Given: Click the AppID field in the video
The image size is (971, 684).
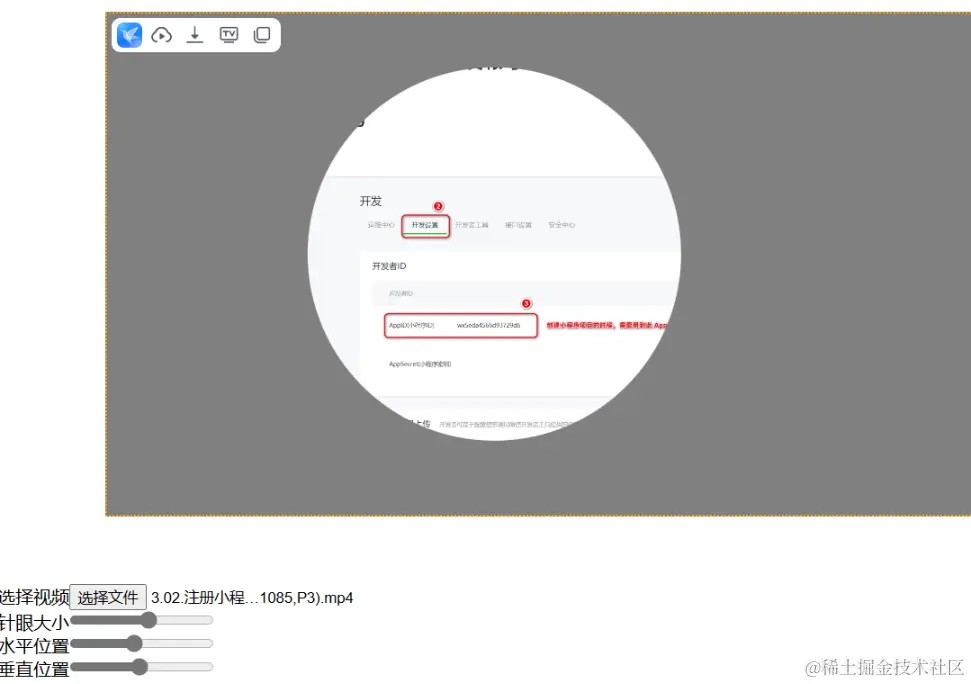Looking at the screenshot, I should 461,326.
